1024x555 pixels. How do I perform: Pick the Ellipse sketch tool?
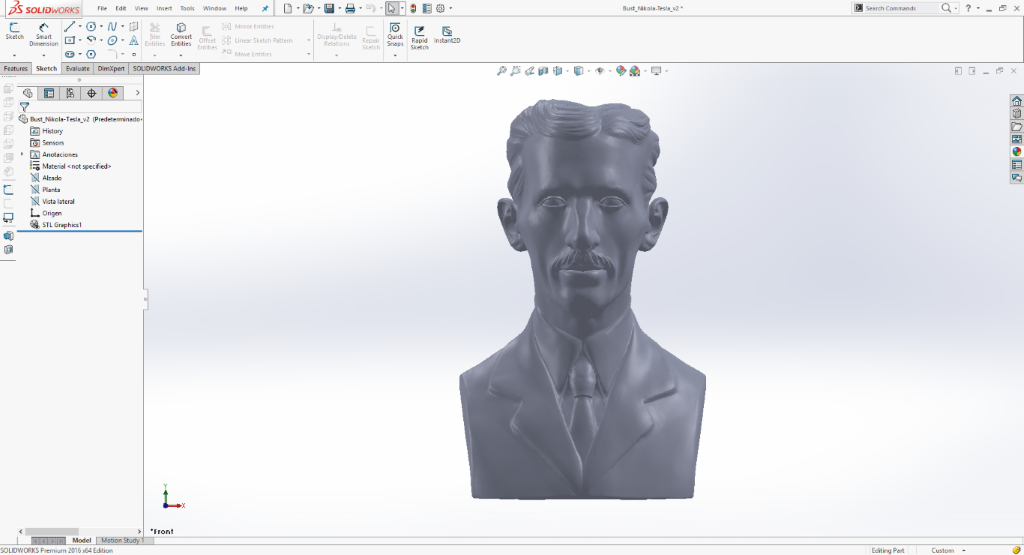click(x=112, y=40)
